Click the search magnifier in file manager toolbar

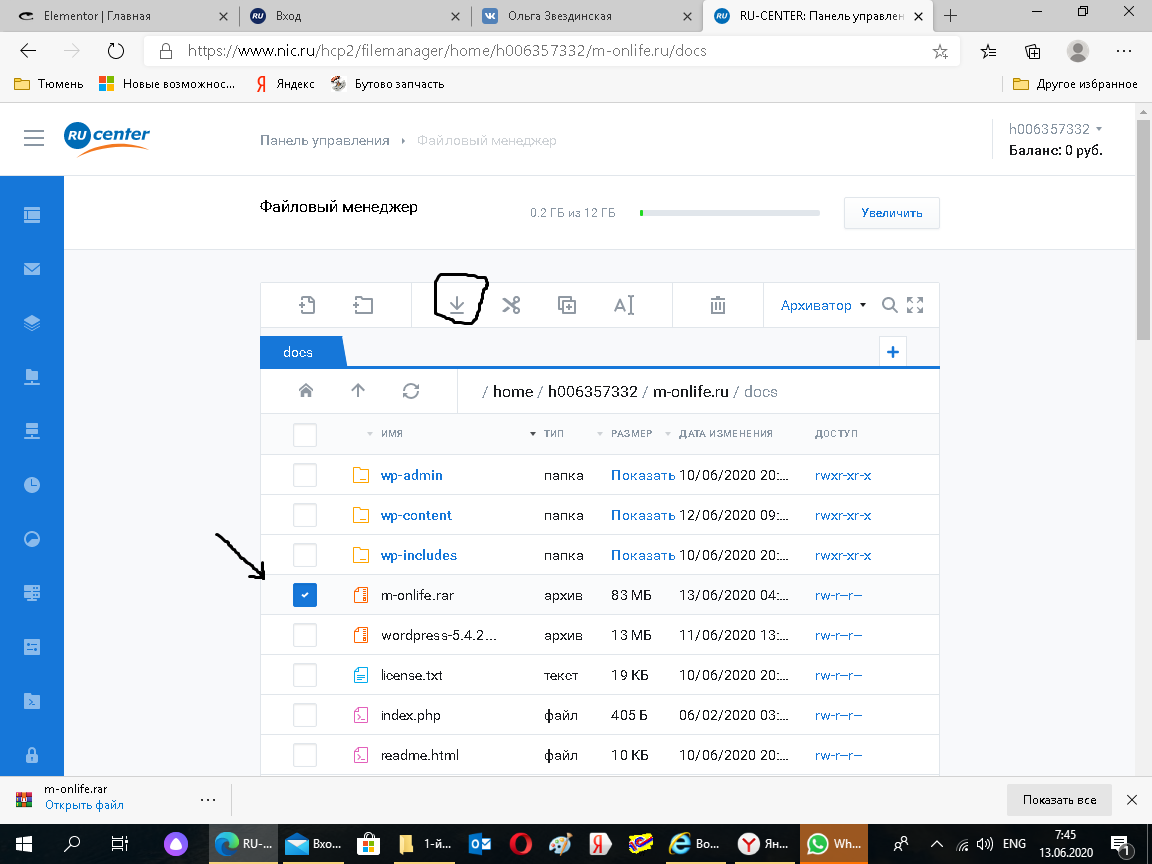(x=889, y=305)
